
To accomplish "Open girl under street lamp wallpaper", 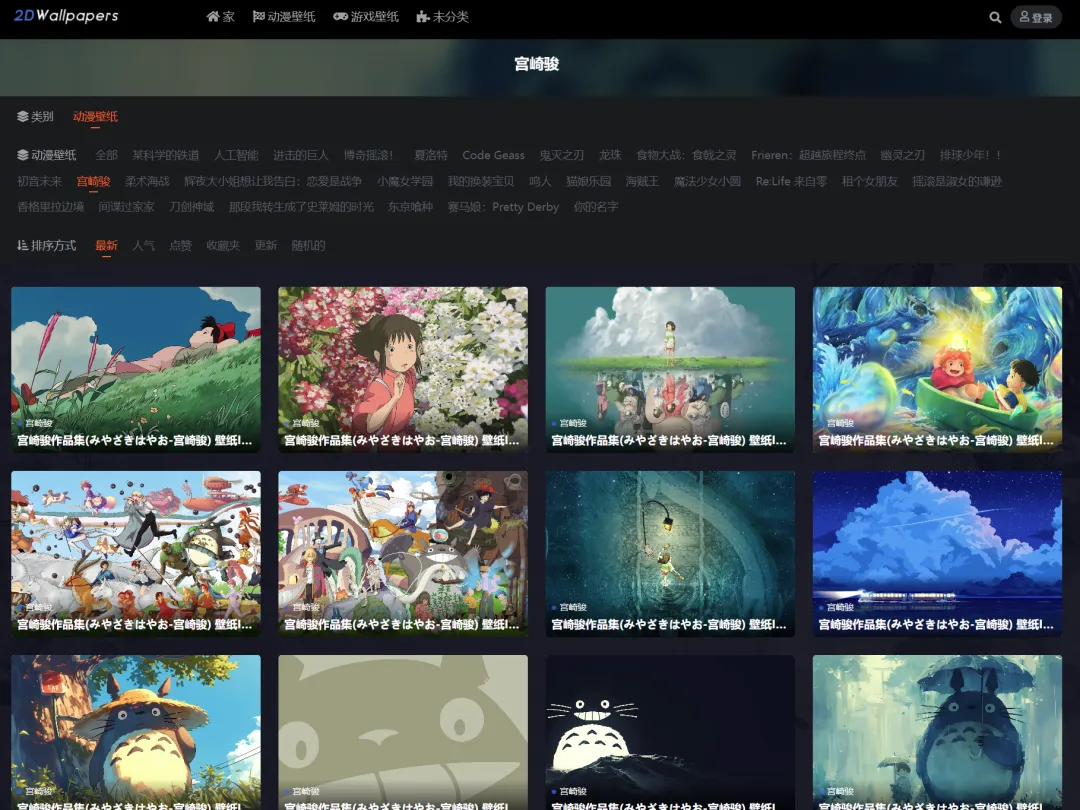I will [x=670, y=554].
